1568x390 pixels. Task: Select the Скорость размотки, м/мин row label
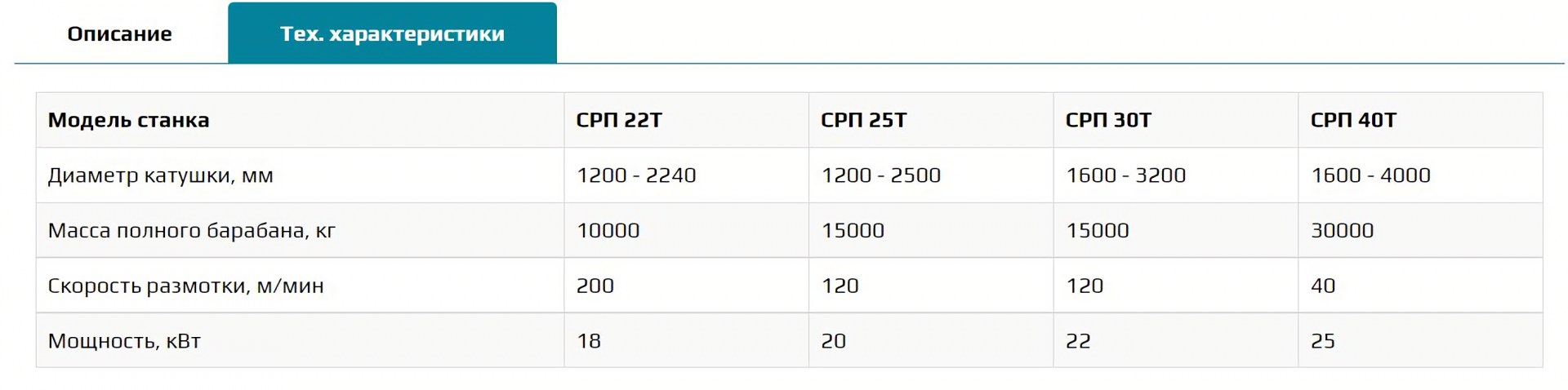186,286
